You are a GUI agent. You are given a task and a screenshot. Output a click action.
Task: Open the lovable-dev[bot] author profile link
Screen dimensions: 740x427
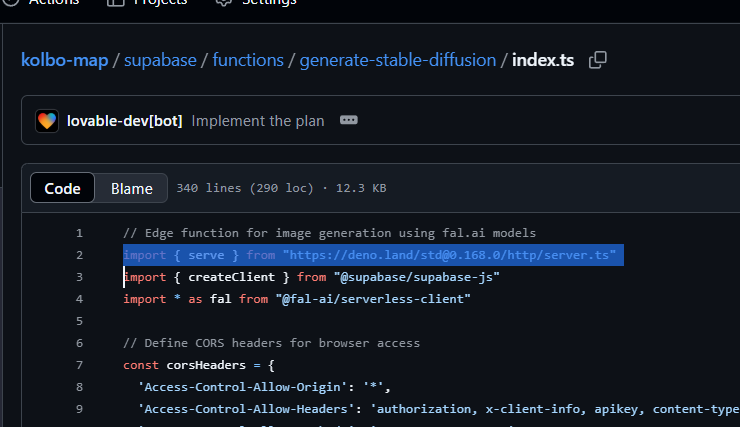tap(124, 121)
